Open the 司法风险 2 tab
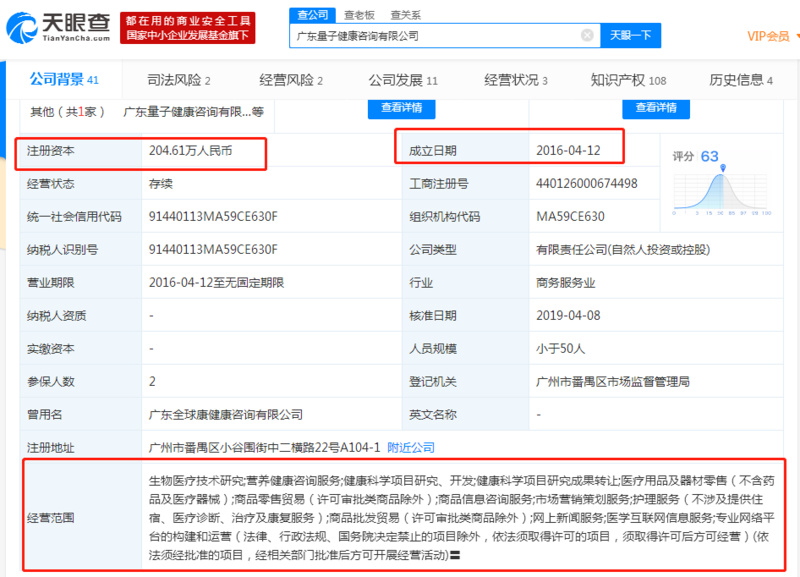 [x=179, y=80]
